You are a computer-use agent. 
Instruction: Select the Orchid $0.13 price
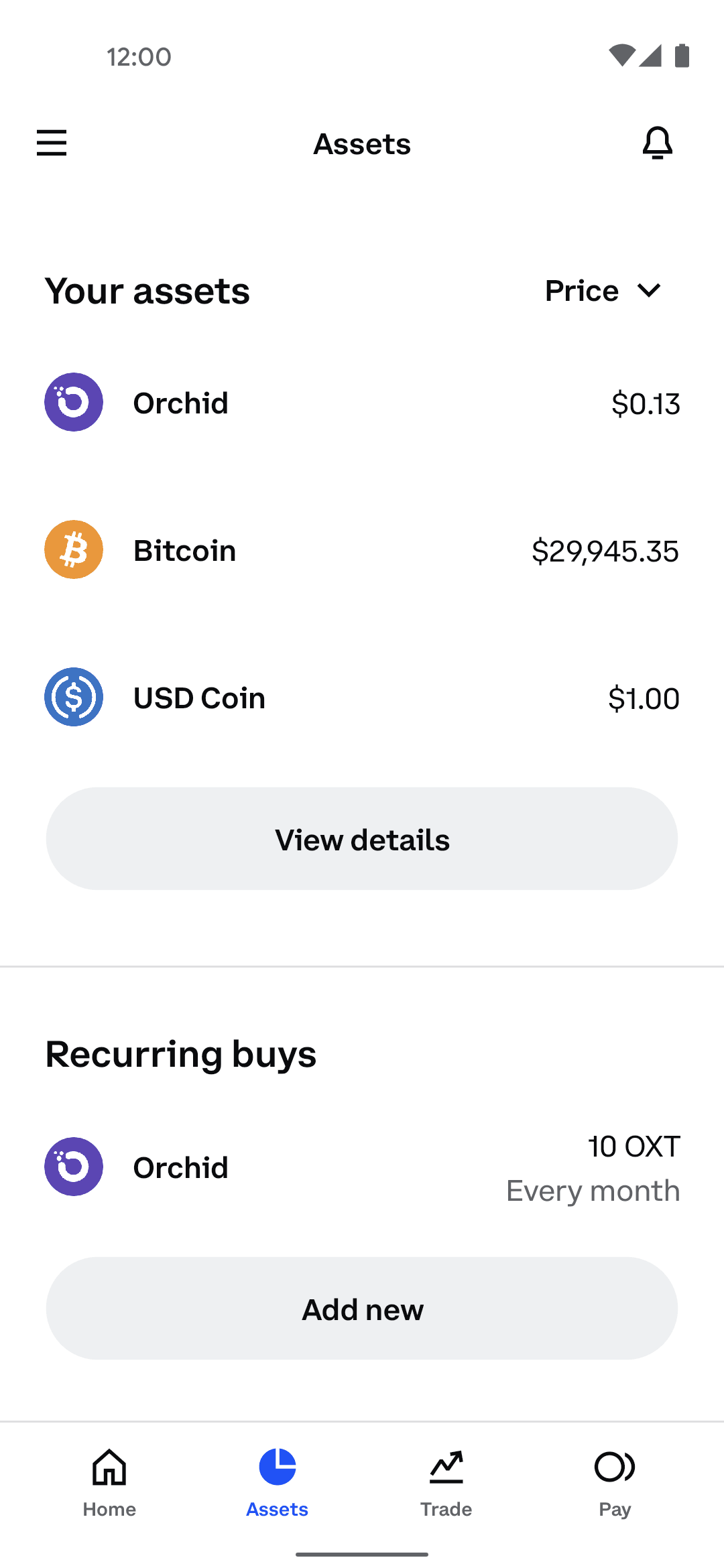[x=646, y=403]
